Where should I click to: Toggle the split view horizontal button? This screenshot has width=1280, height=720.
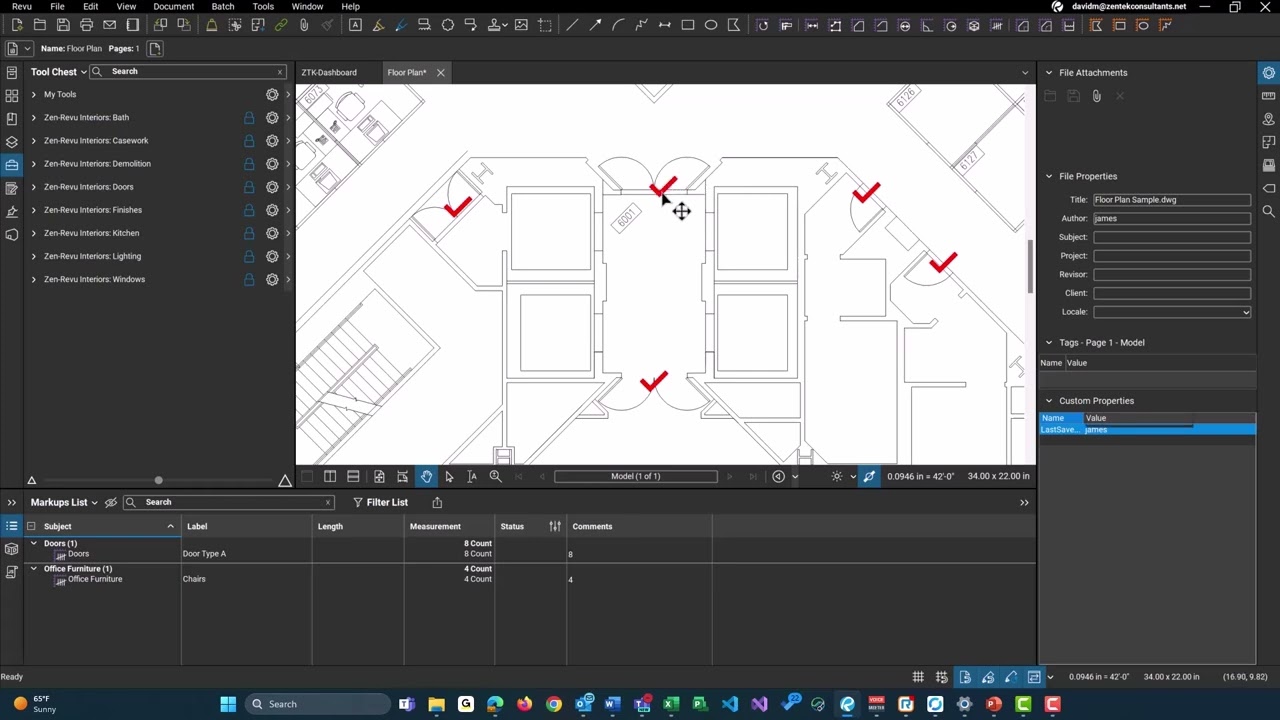(353, 476)
